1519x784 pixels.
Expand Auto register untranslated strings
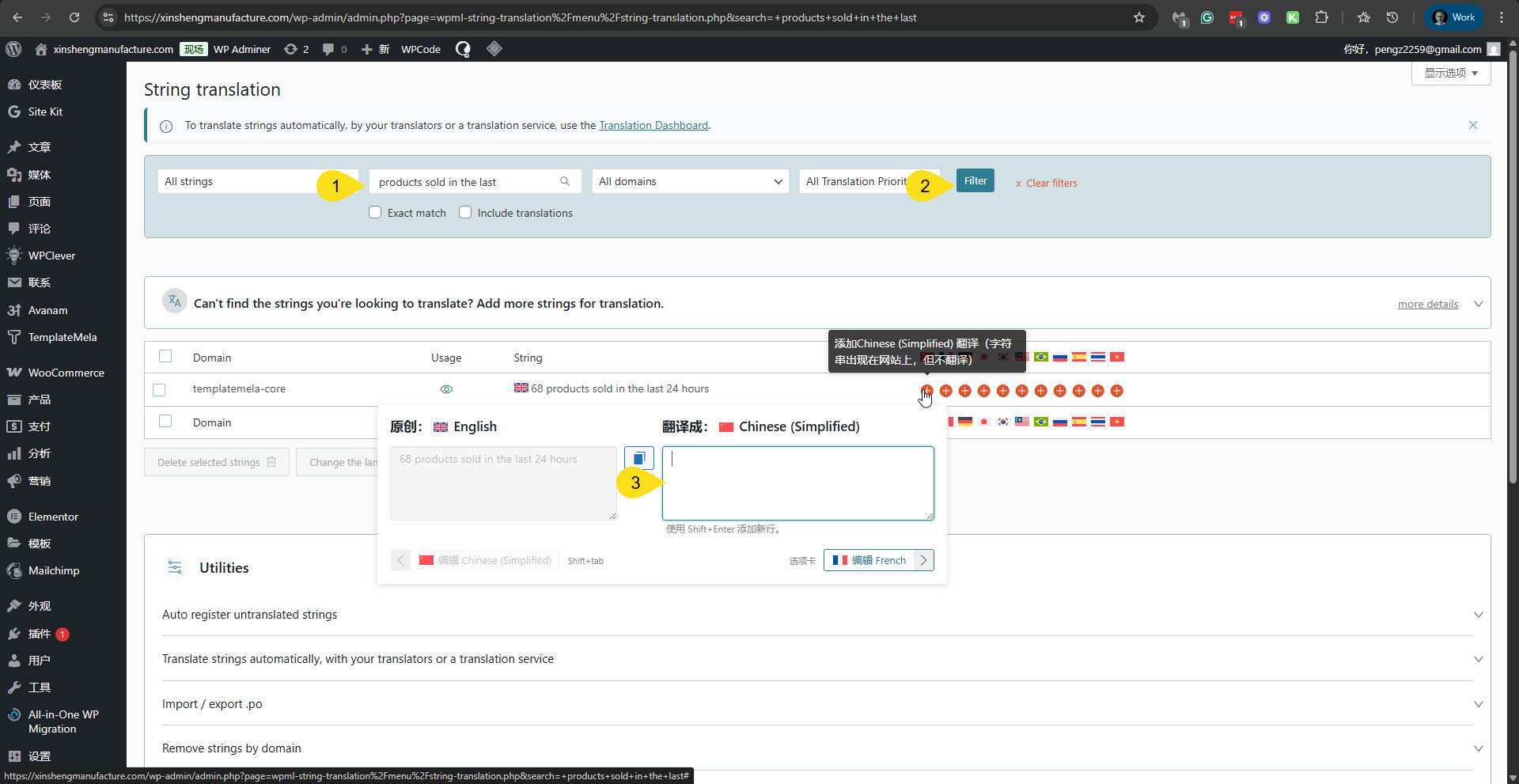point(1478,615)
